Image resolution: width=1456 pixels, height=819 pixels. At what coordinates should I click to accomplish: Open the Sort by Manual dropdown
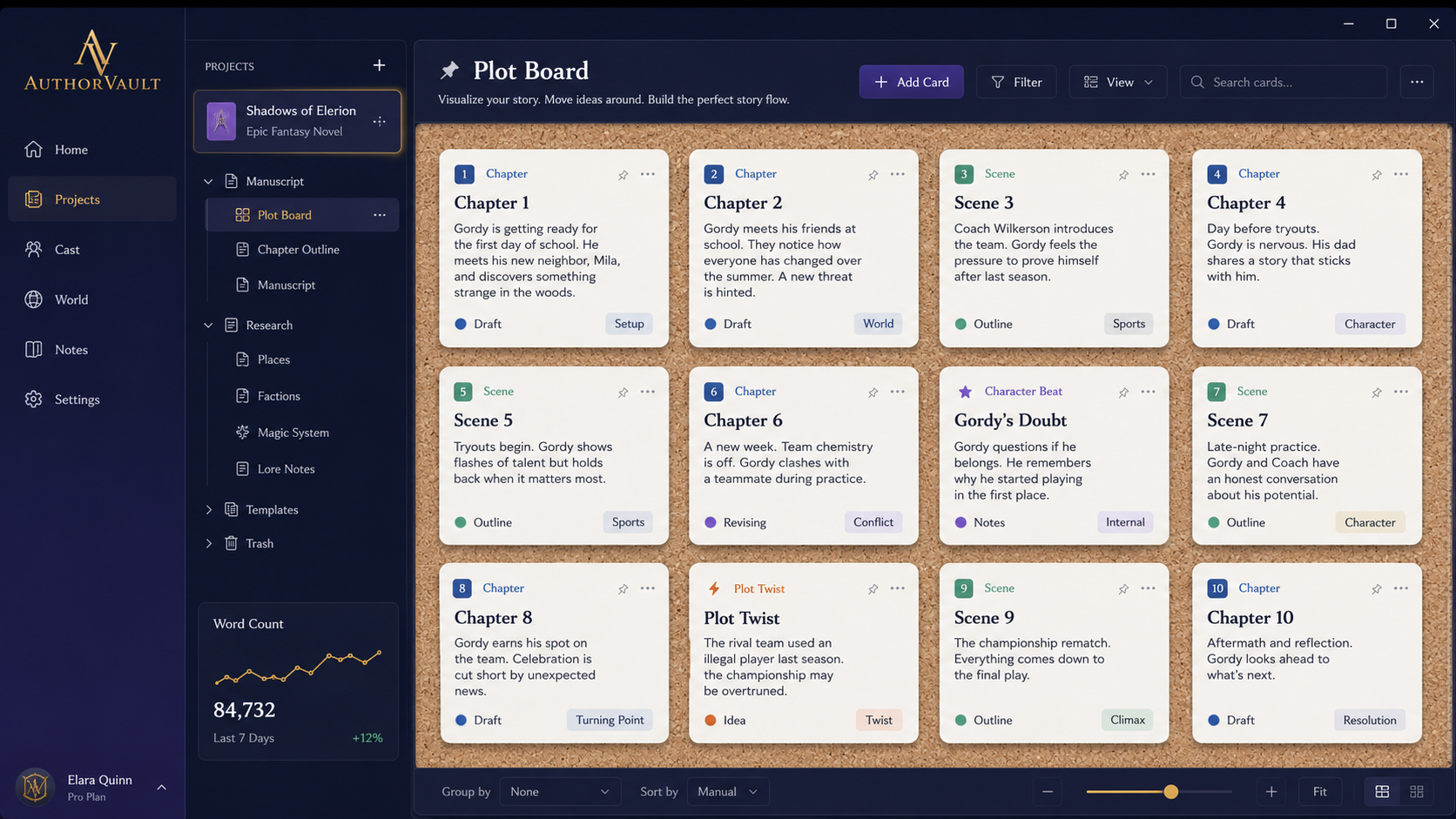(728, 791)
